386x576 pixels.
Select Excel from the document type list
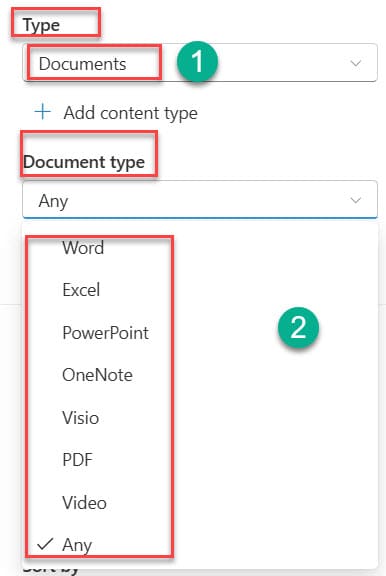(81, 290)
